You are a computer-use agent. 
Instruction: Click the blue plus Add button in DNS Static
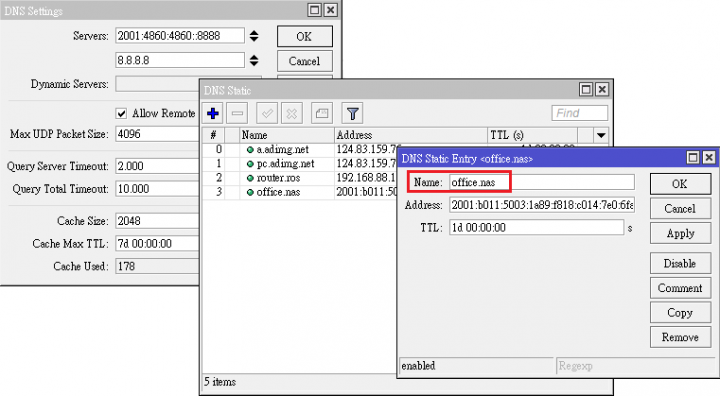[213, 113]
